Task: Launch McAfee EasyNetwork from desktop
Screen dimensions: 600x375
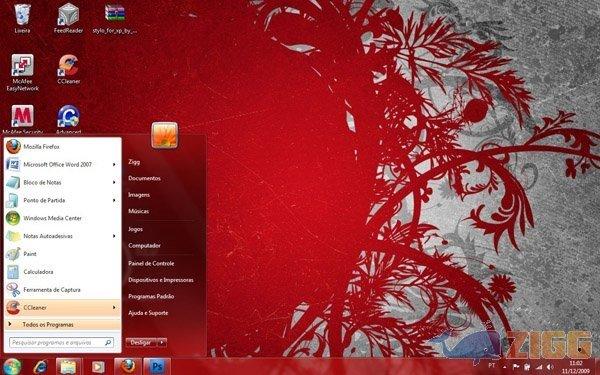Action: coord(22,73)
